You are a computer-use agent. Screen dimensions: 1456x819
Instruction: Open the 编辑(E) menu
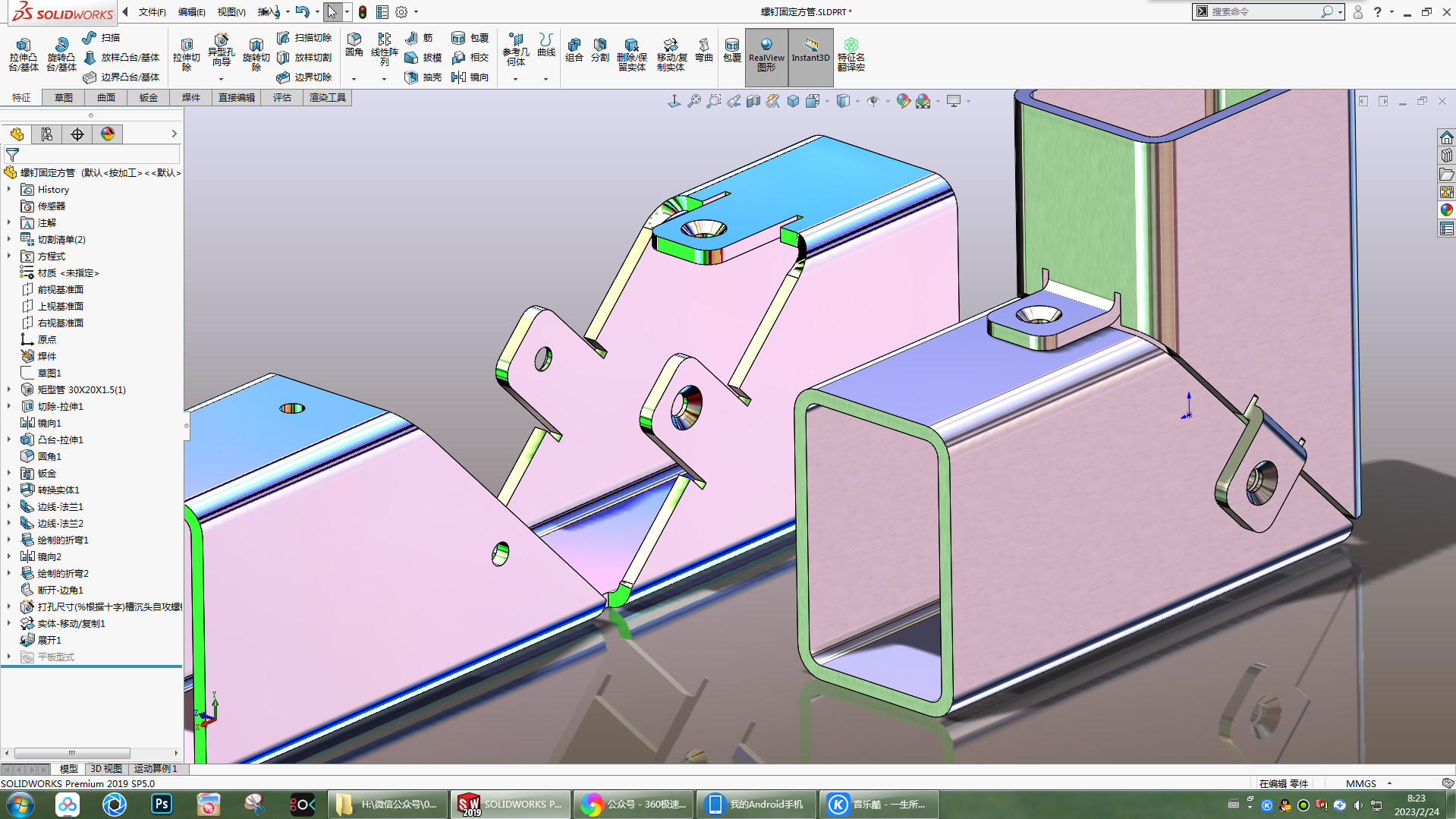191,12
